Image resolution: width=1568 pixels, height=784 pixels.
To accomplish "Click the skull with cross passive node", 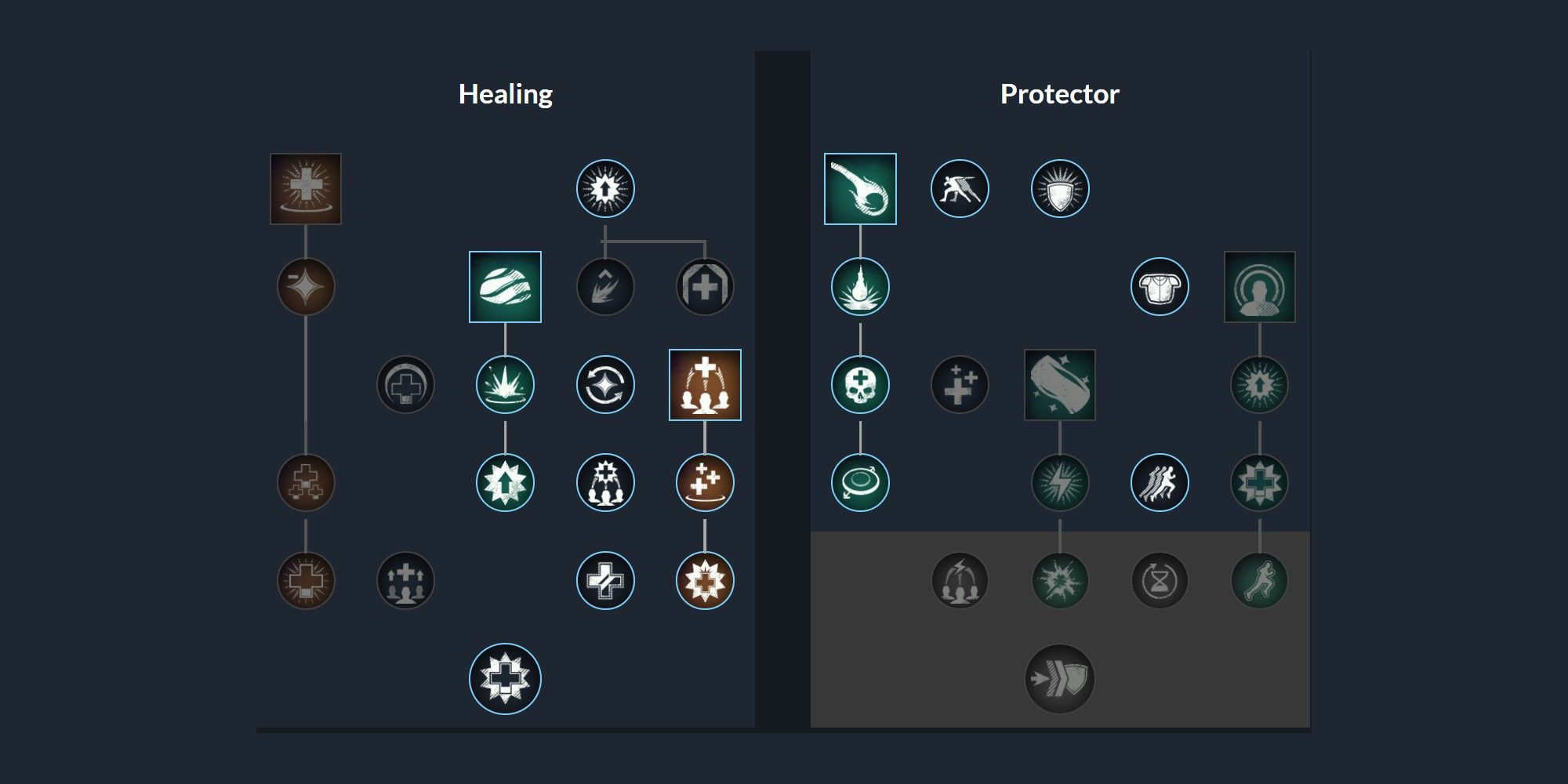I will pyautogui.click(x=860, y=385).
